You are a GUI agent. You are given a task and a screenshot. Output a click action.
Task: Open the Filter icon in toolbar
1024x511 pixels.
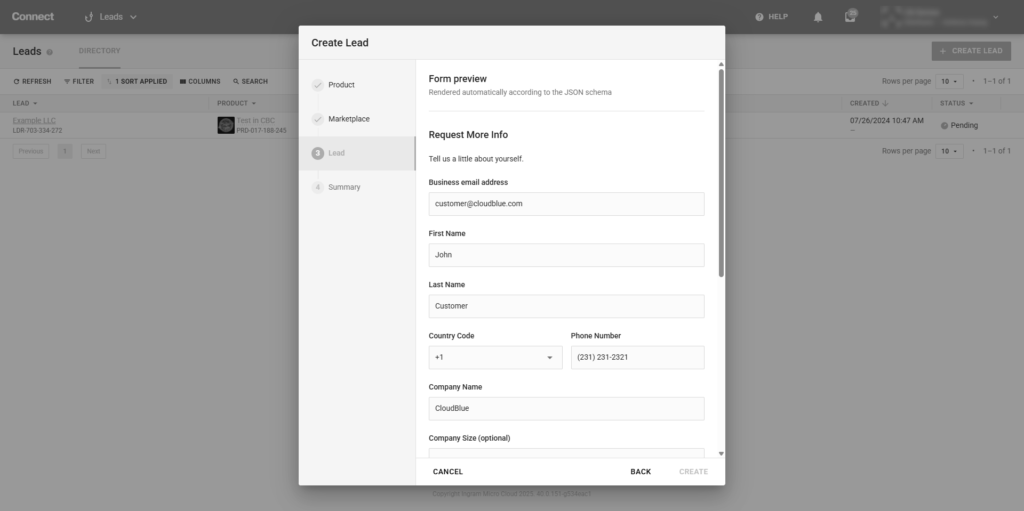coord(67,81)
